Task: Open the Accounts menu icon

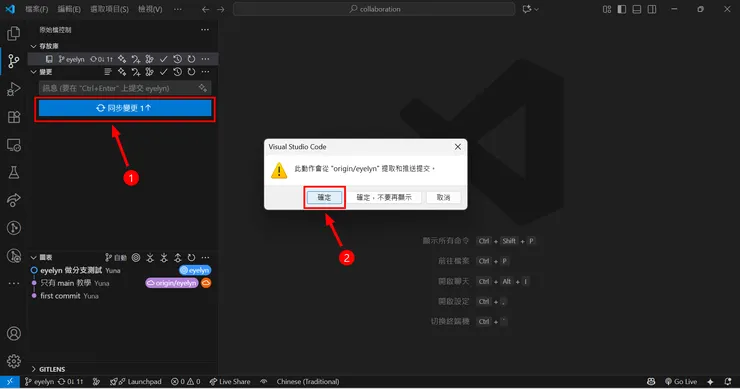Action: click(14, 334)
